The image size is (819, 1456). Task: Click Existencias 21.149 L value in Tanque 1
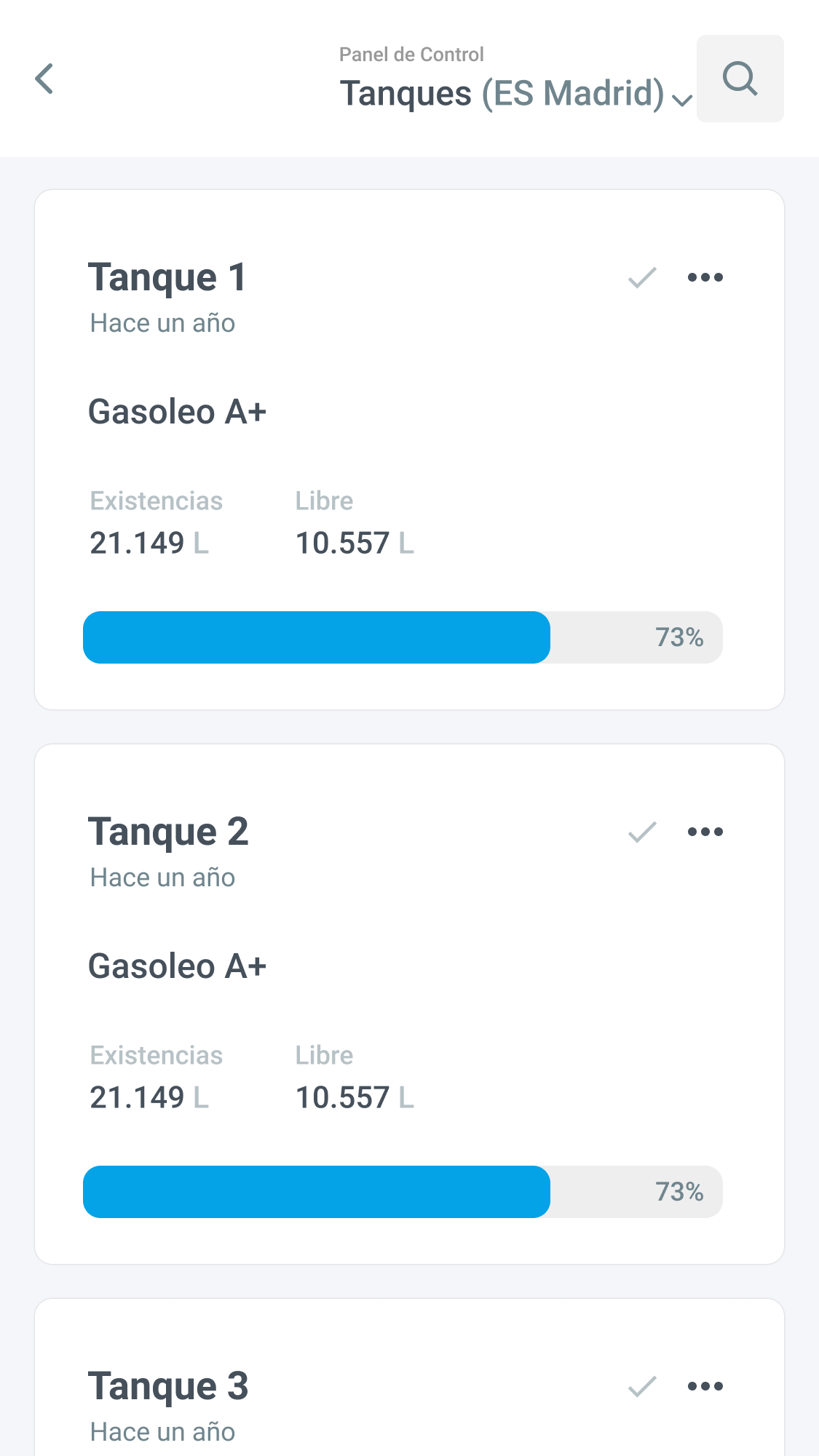pos(149,543)
